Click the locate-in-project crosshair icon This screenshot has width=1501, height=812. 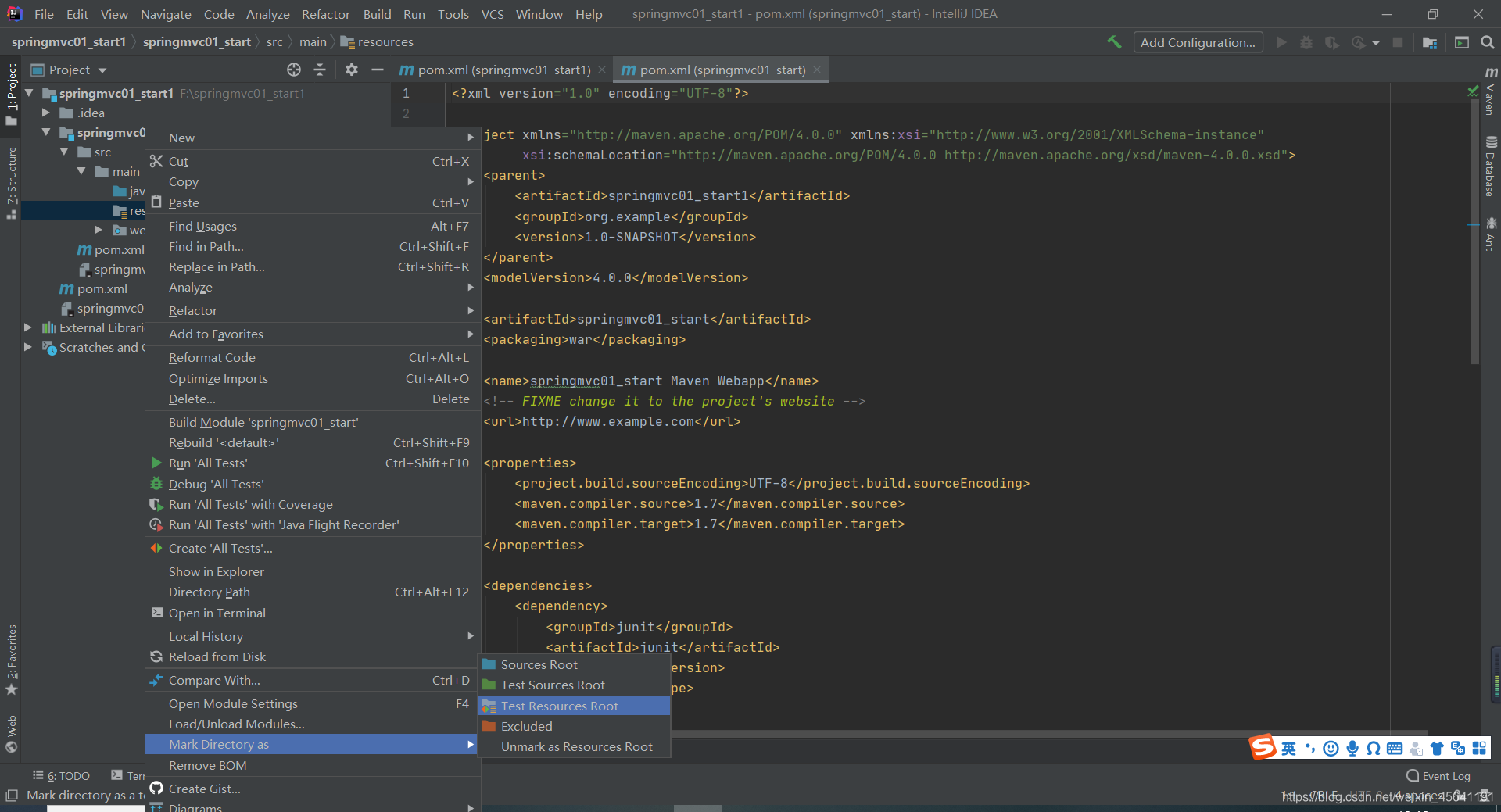294,70
